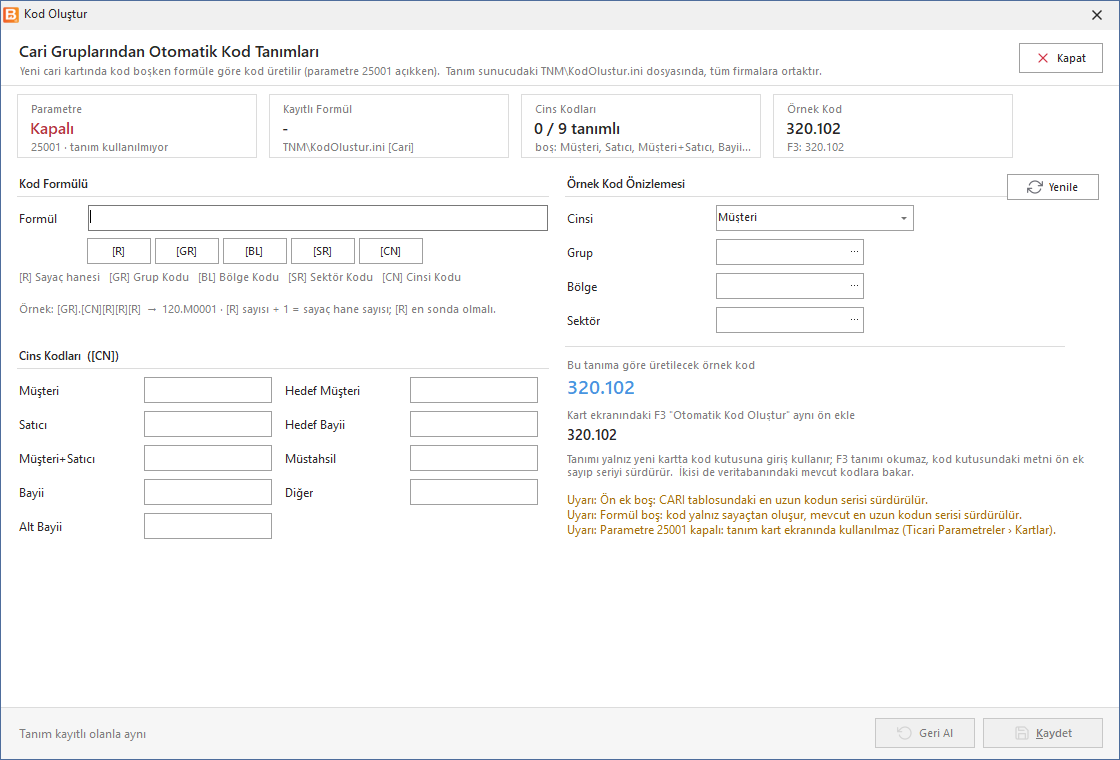Click the Kapat button

[1061, 59]
